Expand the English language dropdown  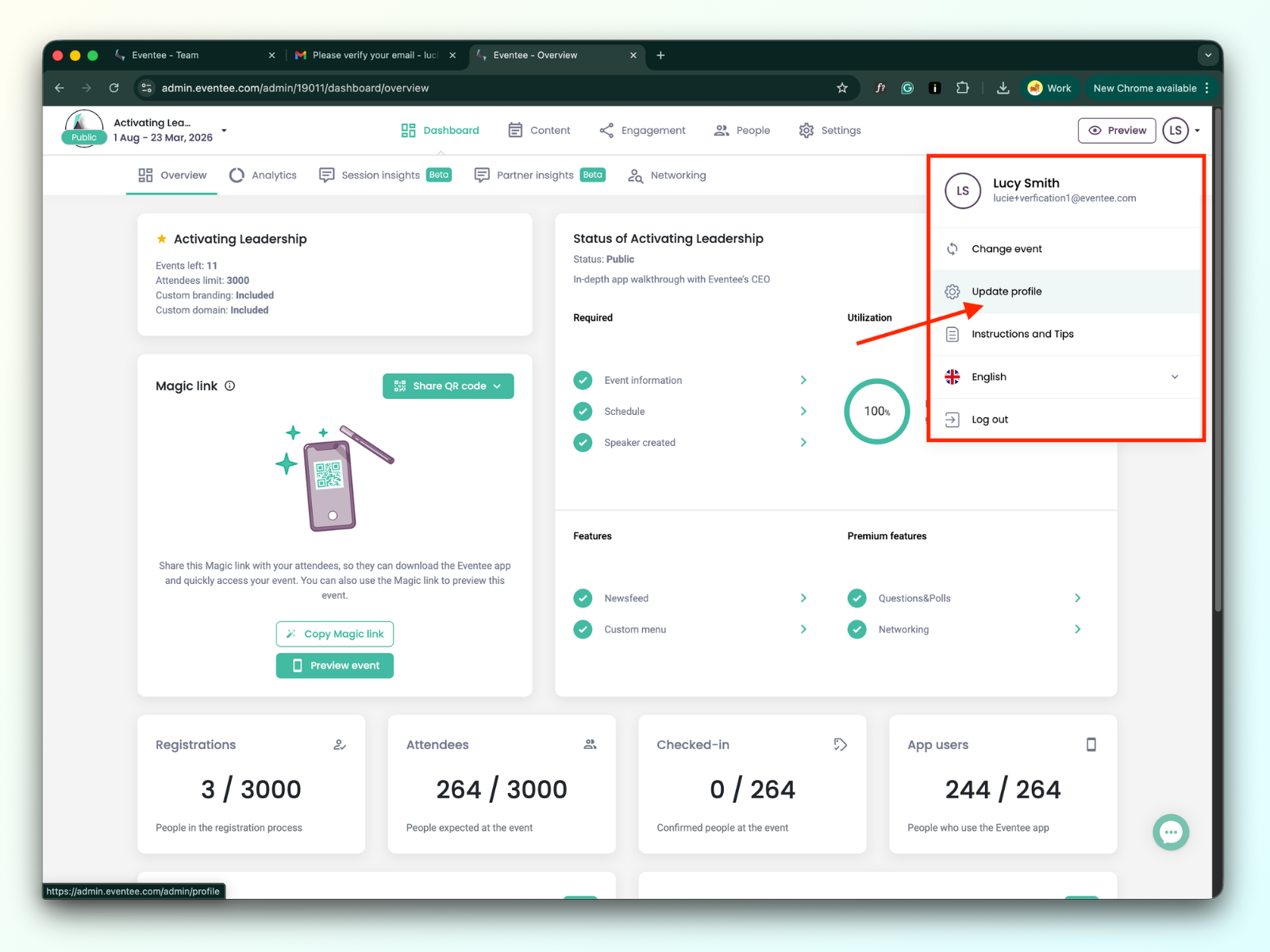pos(1064,377)
